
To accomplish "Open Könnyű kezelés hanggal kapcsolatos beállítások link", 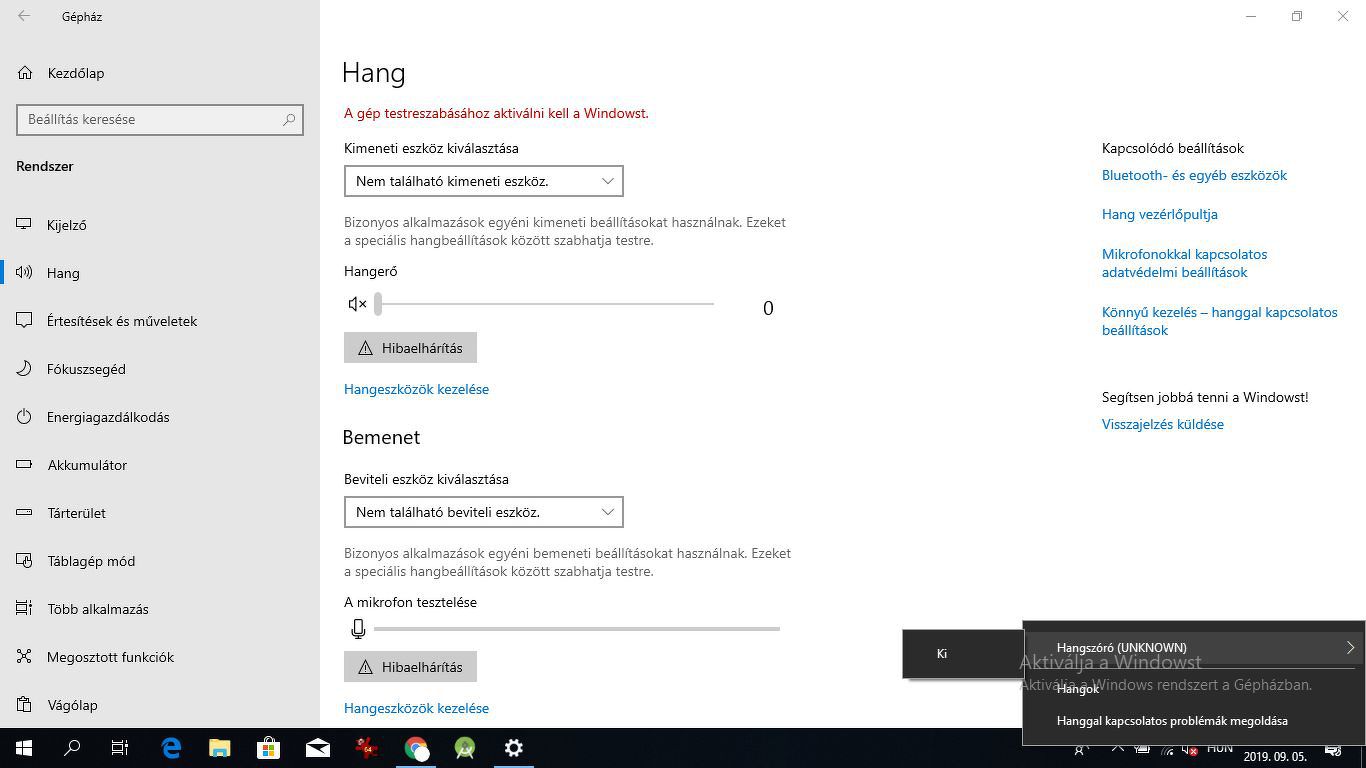I will point(1219,321).
